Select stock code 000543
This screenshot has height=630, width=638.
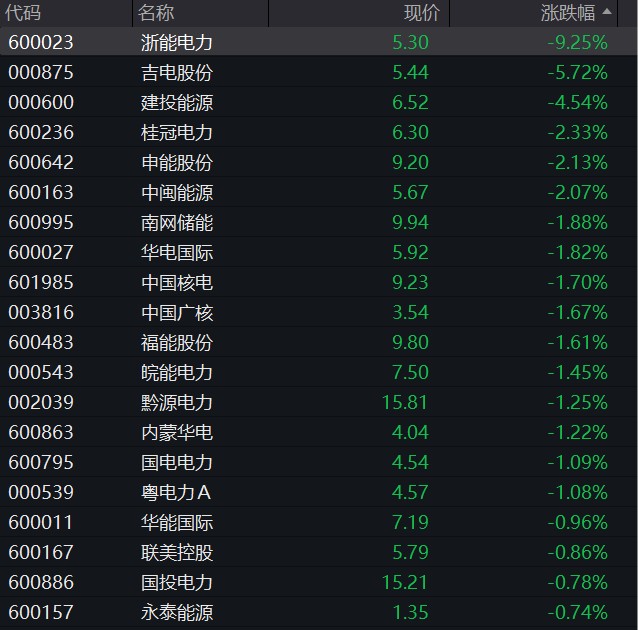41,372
